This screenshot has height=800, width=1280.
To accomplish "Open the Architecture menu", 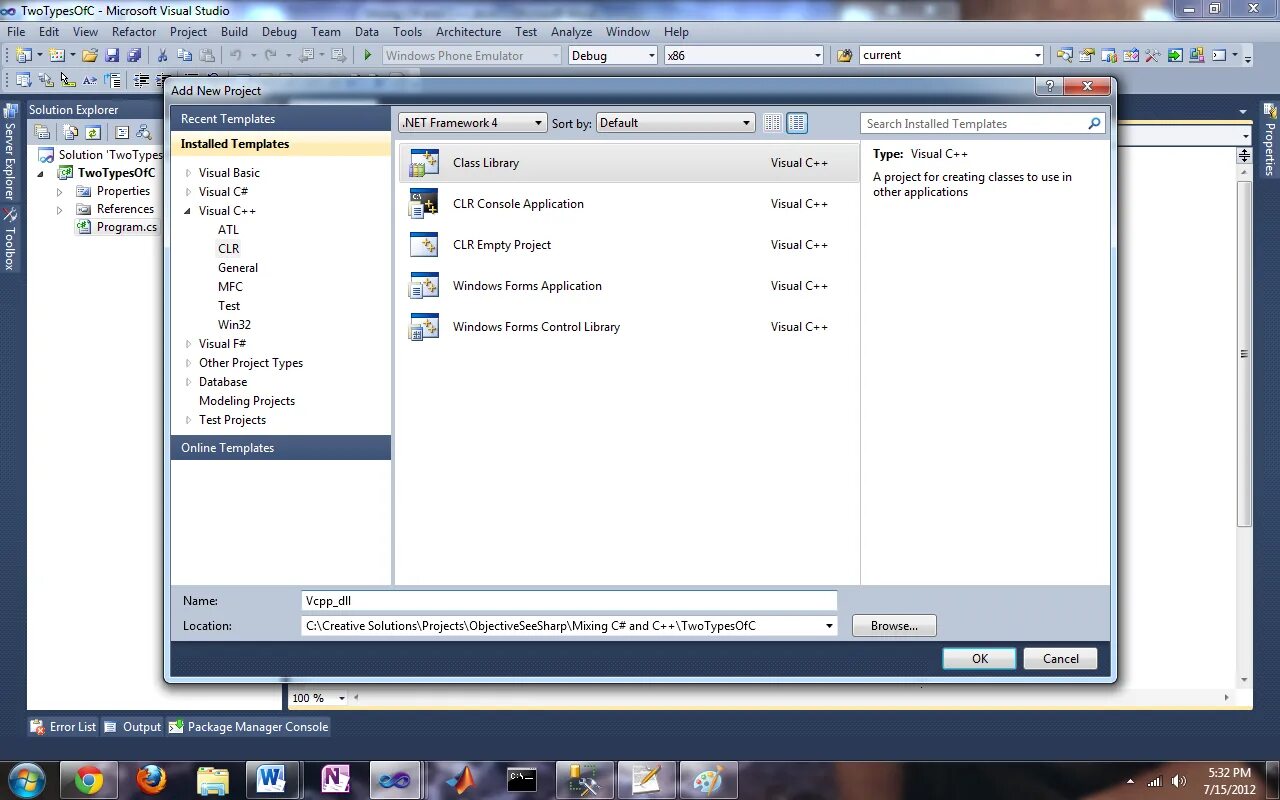I will point(468,32).
